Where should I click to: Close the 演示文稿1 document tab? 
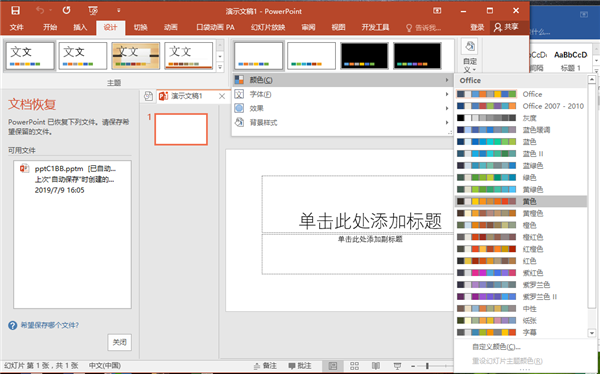222,96
